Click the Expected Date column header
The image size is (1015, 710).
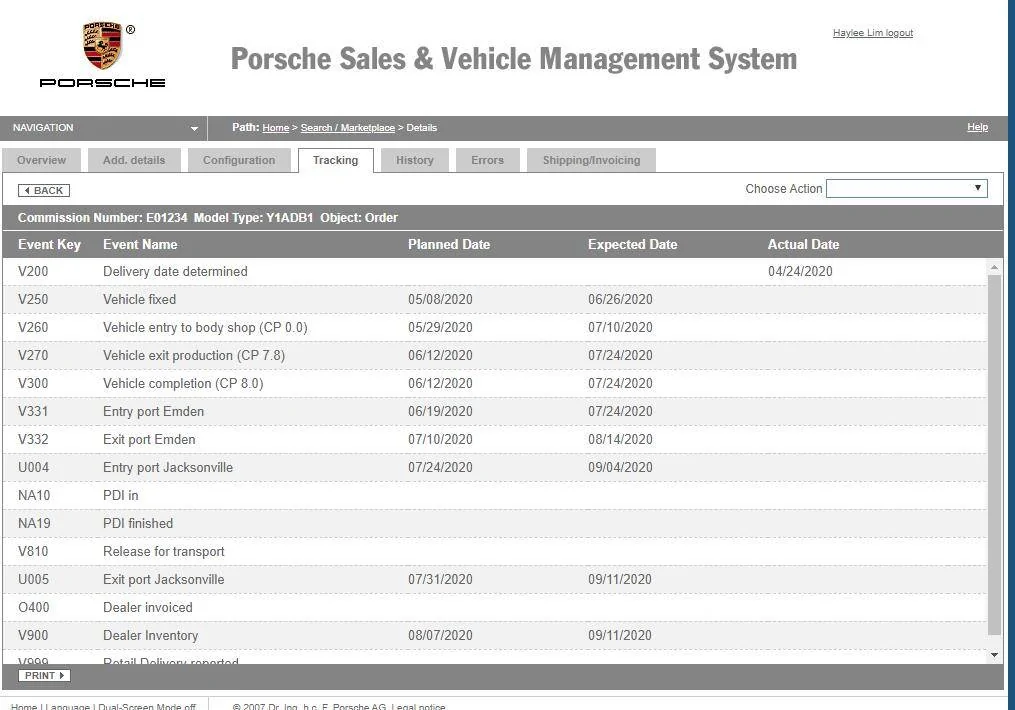[632, 245]
